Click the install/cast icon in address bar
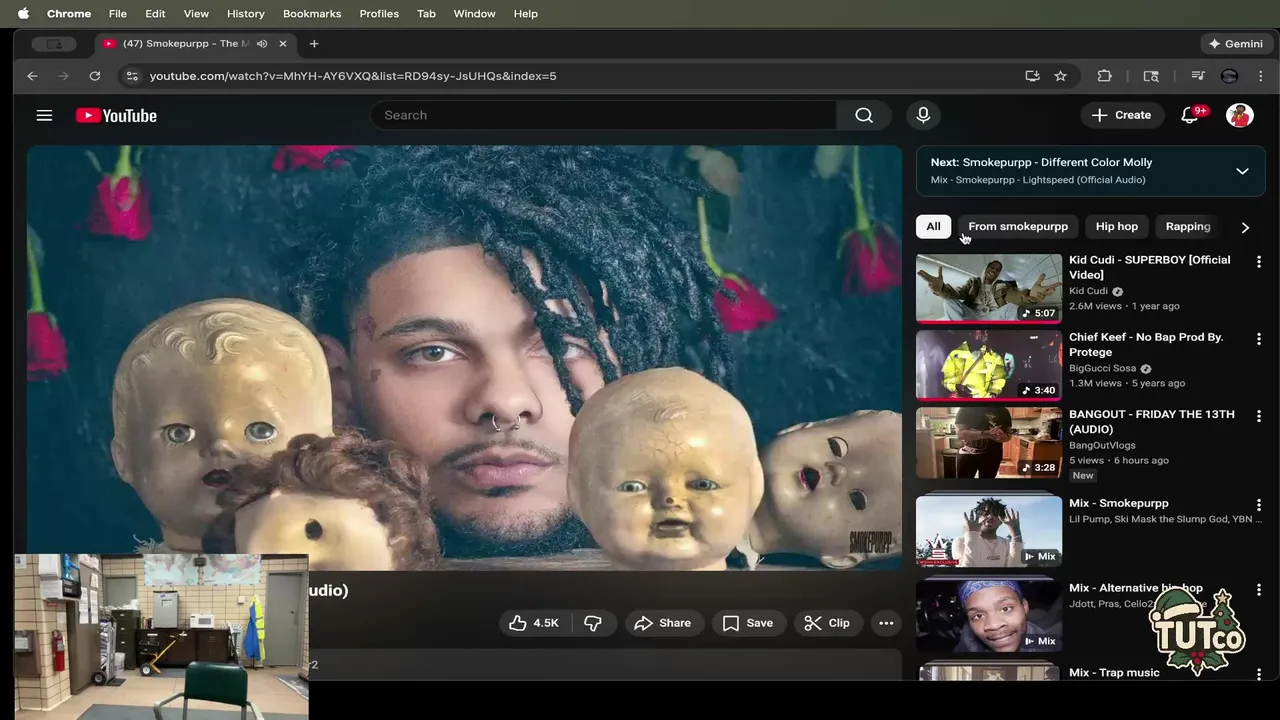Image resolution: width=1280 pixels, height=720 pixels. pos(1032,76)
